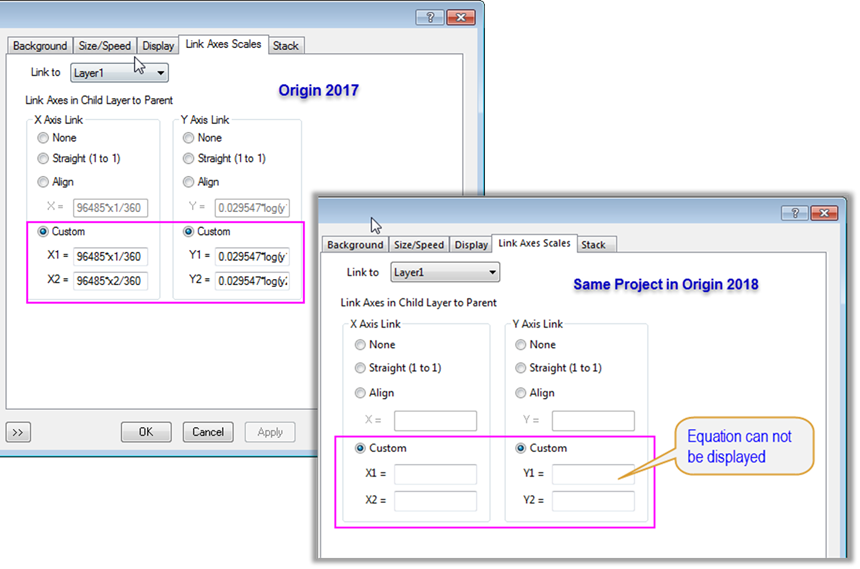Click the Y1 formula field in Origin 2017 dialog
Viewport: 860px width, 569px height.
pyautogui.click(x=252, y=256)
